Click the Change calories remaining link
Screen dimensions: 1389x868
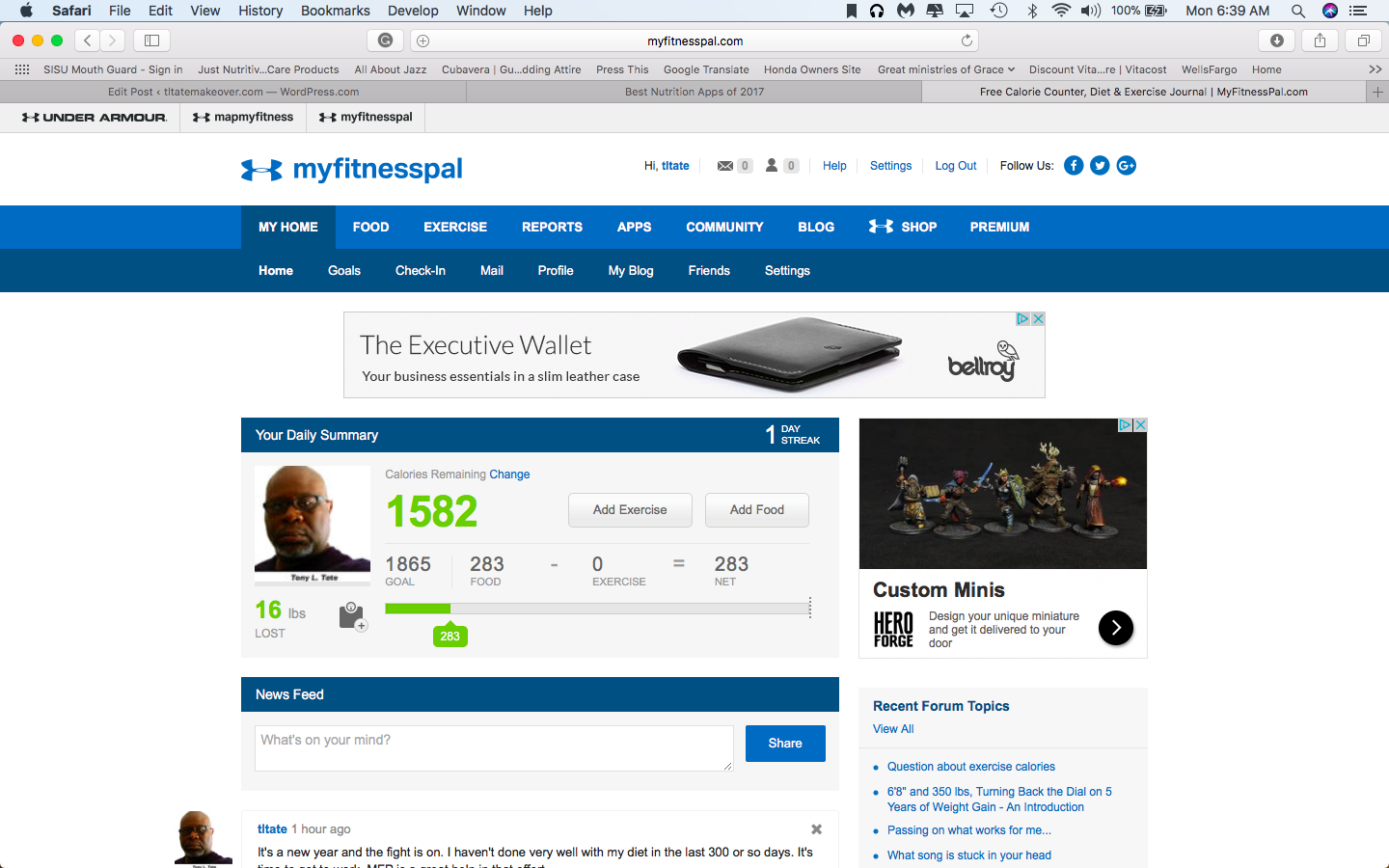coord(509,475)
